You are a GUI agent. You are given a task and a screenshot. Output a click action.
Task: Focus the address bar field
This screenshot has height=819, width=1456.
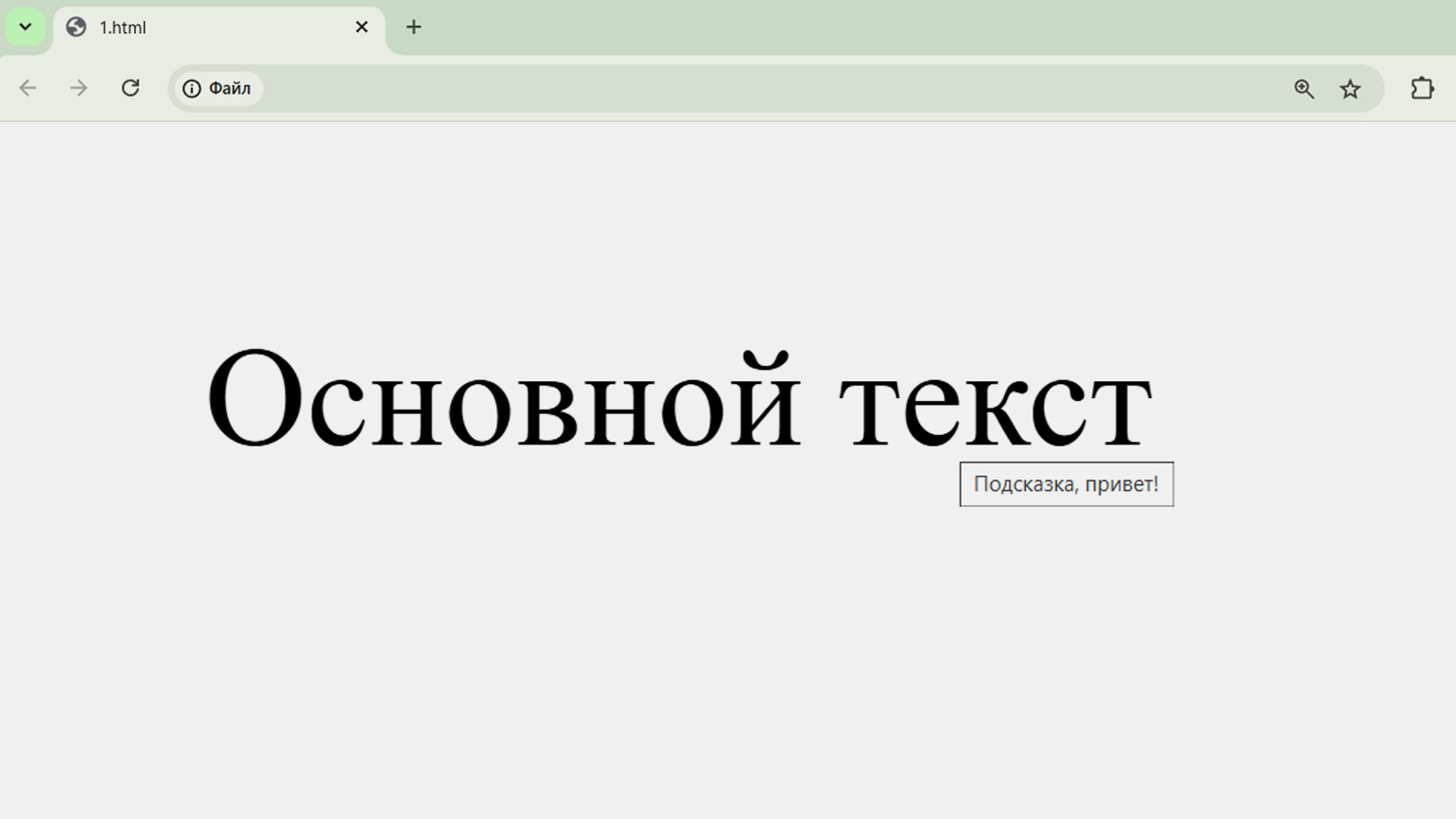(x=775, y=88)
